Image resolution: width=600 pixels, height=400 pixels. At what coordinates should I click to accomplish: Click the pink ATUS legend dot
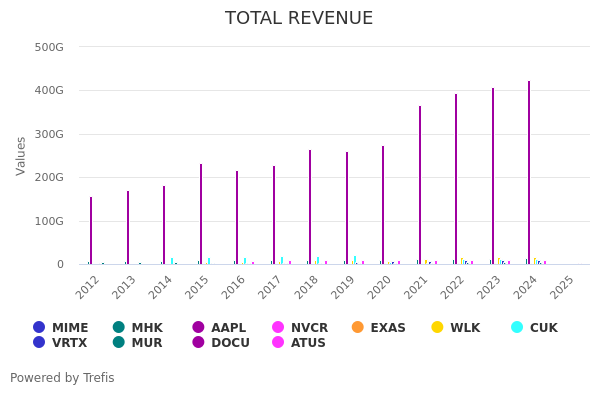278,343
